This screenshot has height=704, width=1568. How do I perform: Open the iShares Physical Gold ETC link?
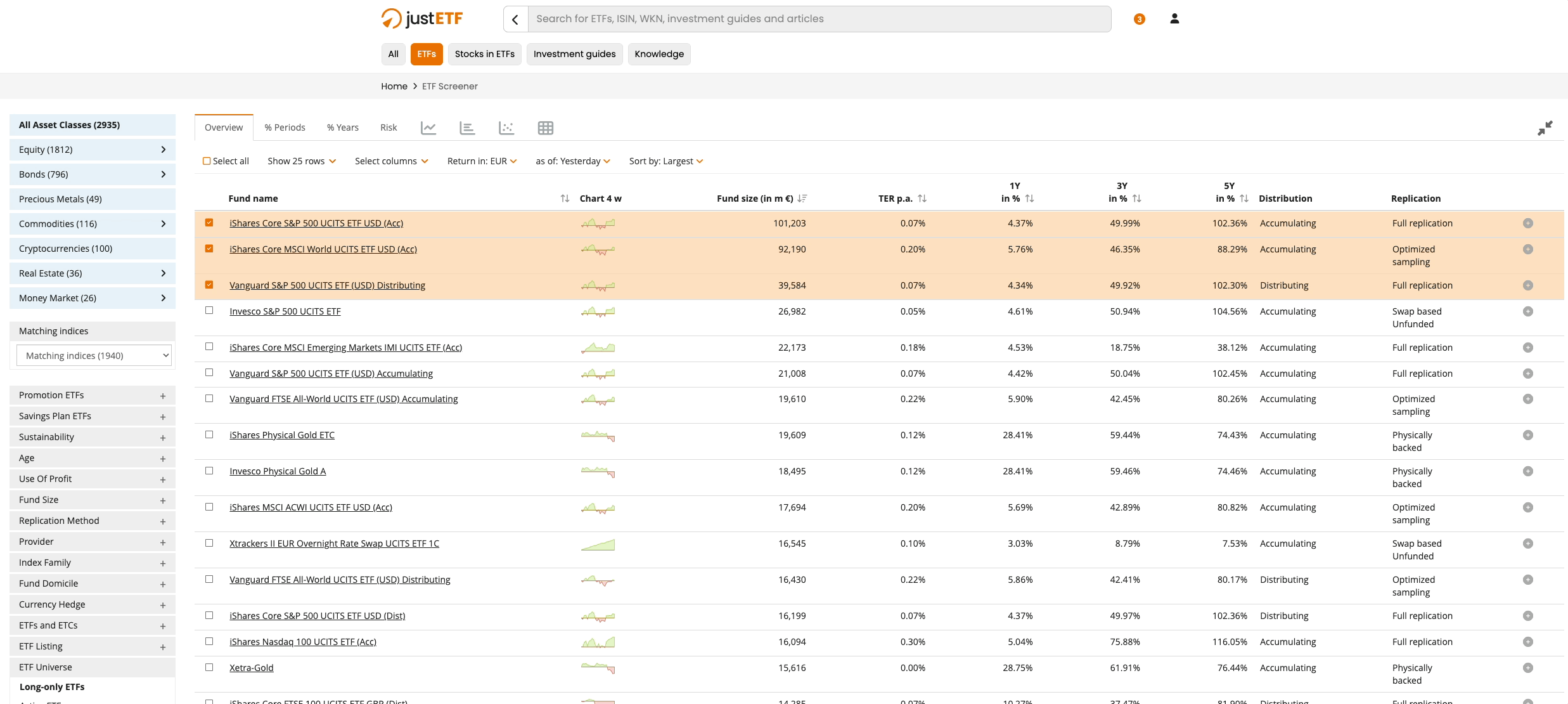[281, 435]
